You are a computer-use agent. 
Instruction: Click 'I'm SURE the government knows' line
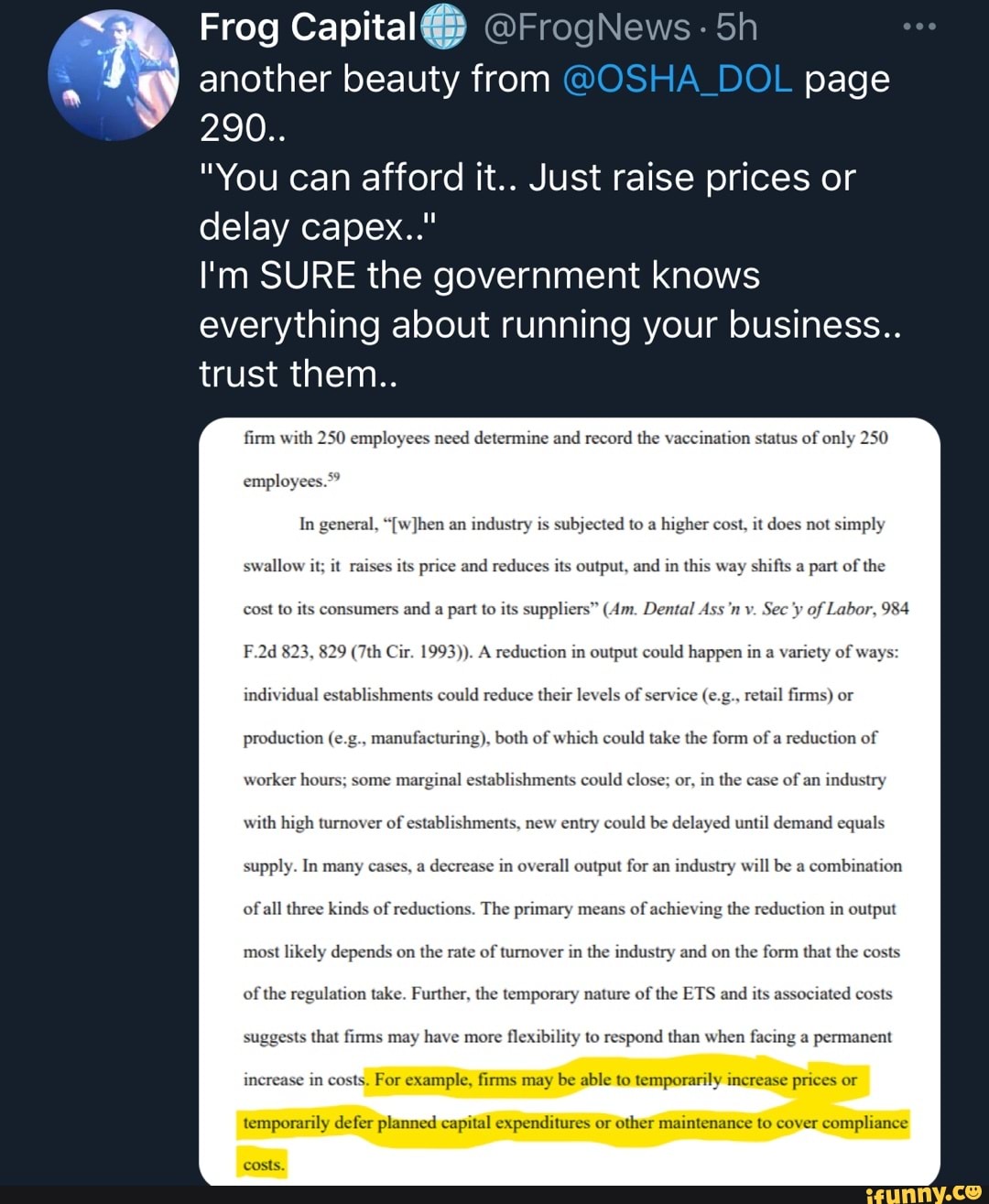tap(479, 276)
